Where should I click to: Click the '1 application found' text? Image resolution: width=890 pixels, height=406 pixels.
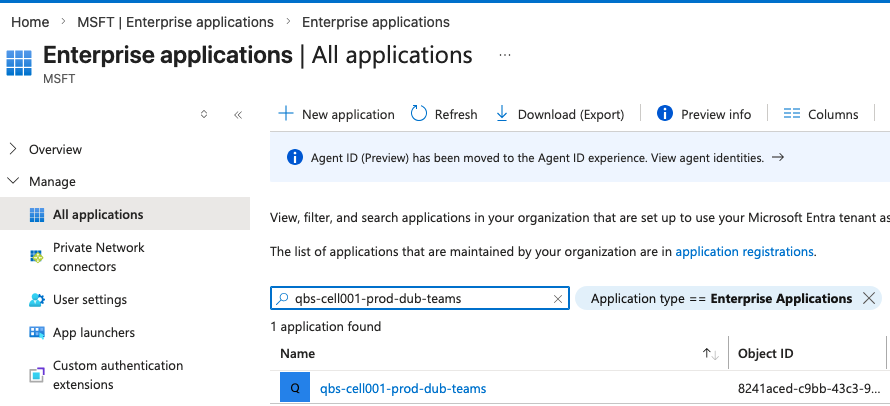[326, 327]
